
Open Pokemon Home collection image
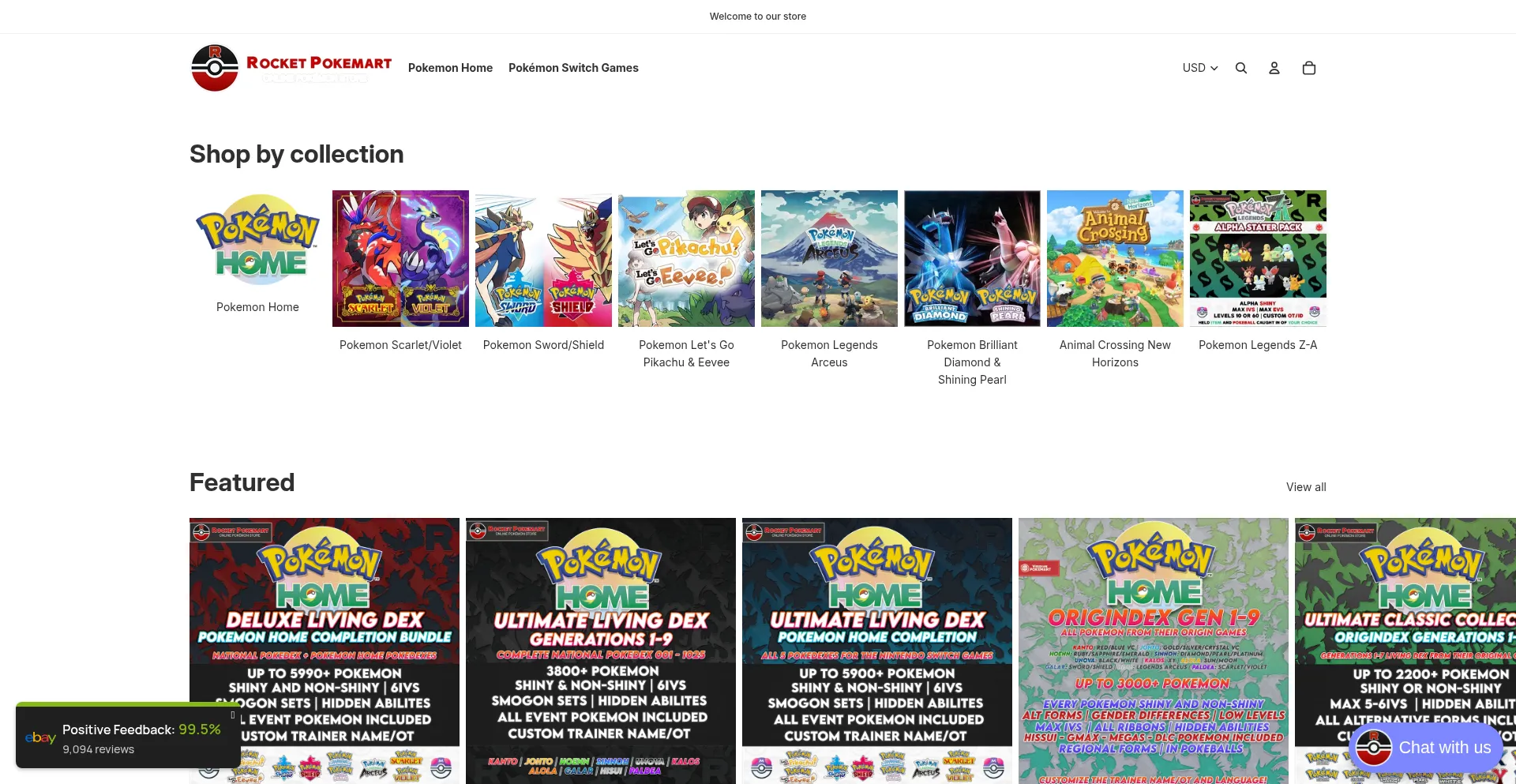(x=257, y=239)
